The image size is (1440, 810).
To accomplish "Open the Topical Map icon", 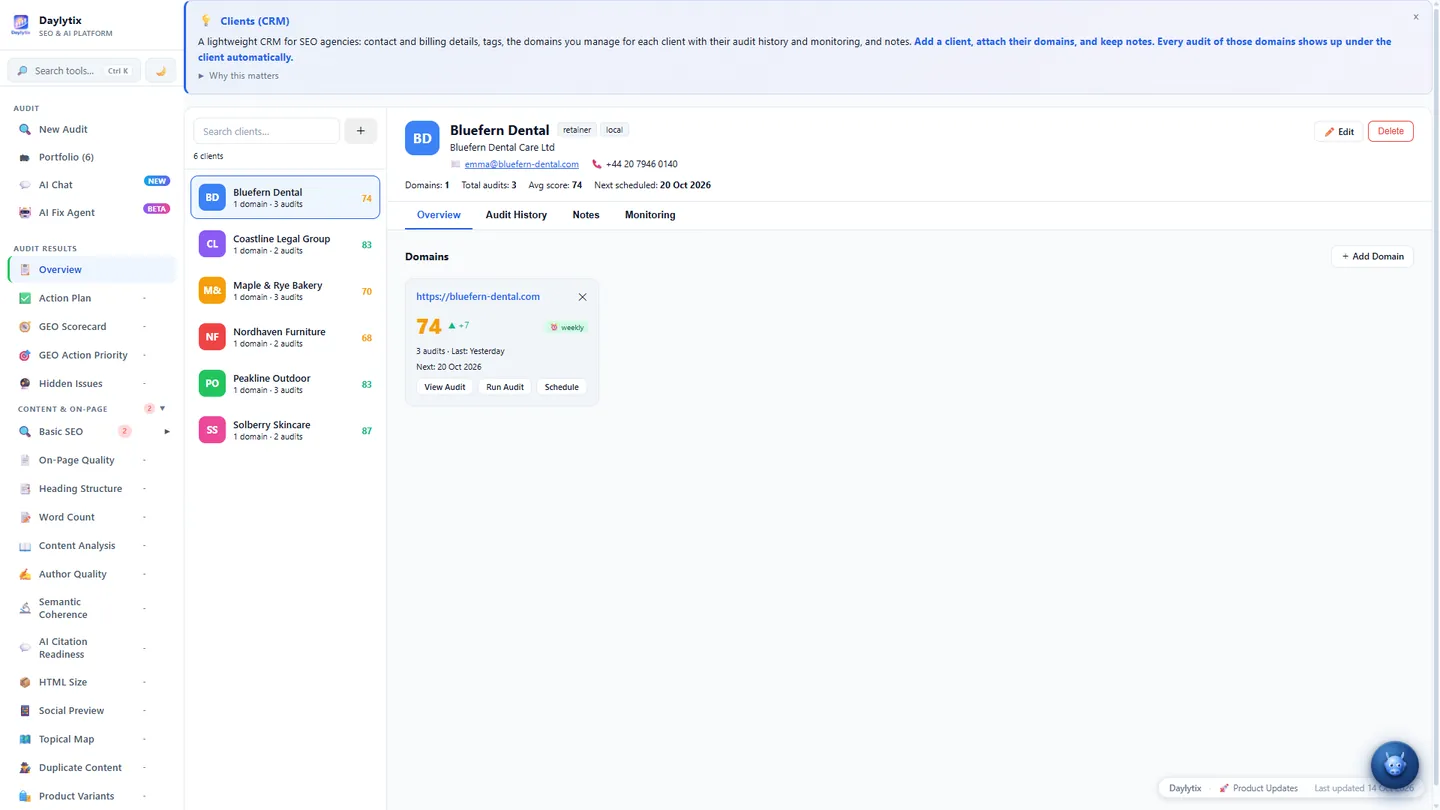I will click(x=25, y=739).
